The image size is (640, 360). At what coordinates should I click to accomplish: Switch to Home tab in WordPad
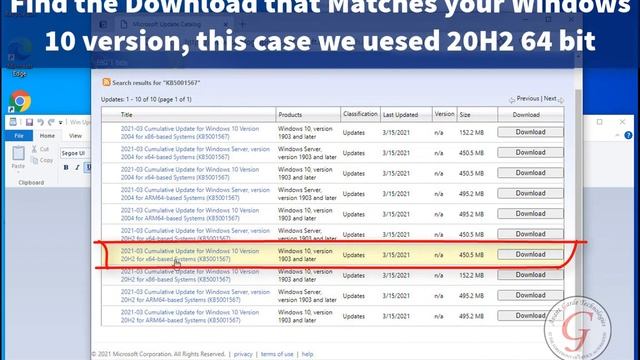(x=47, y=136)
